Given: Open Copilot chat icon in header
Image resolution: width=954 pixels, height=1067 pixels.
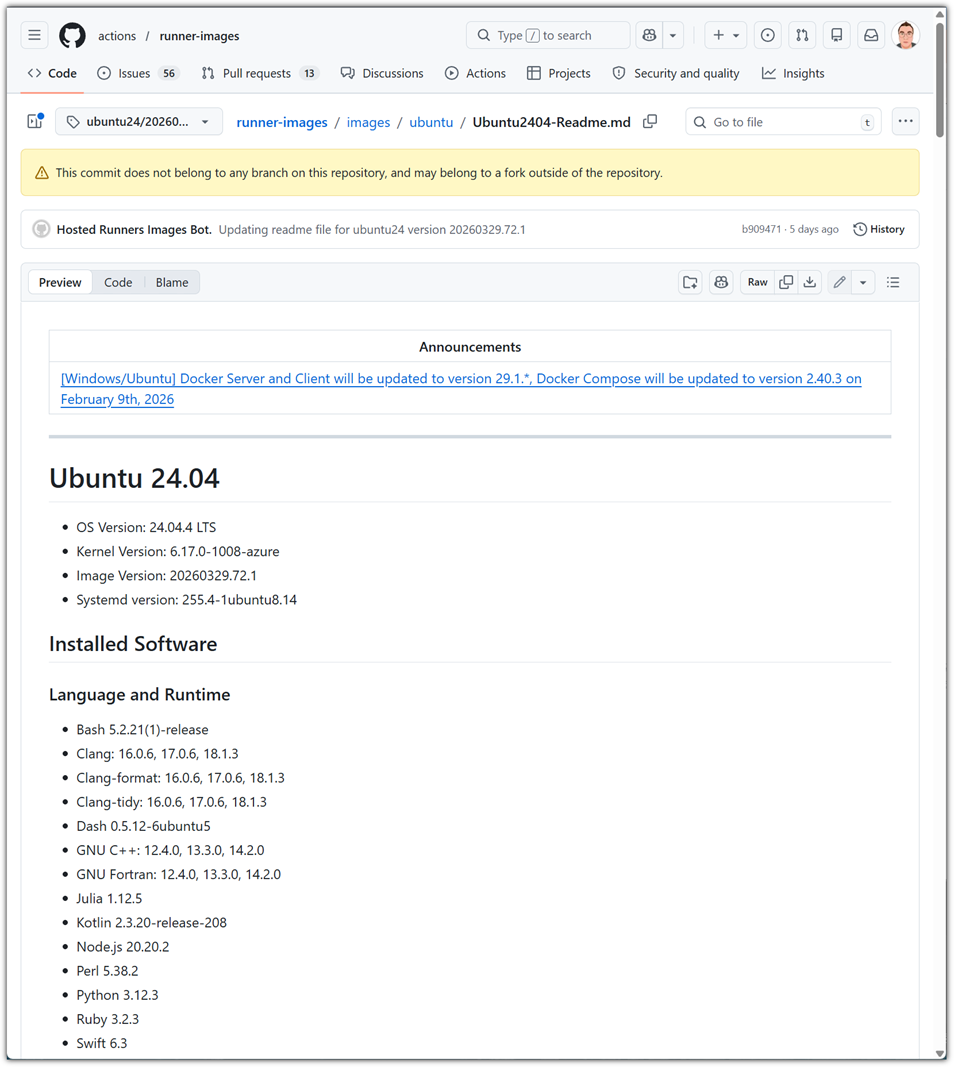Looking at the screenshot, I should (649, 35).
